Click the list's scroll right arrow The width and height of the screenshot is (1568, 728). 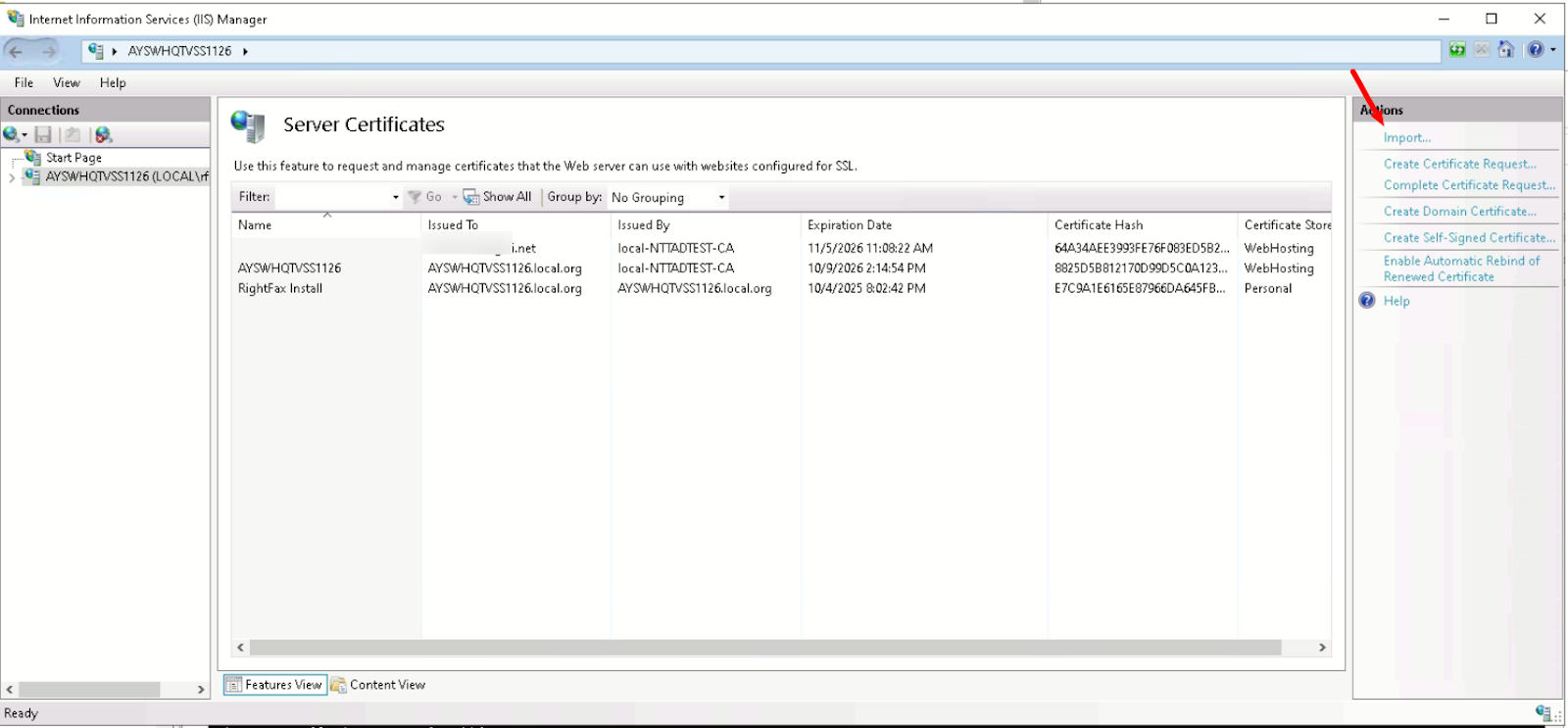tap(1322, 648)
